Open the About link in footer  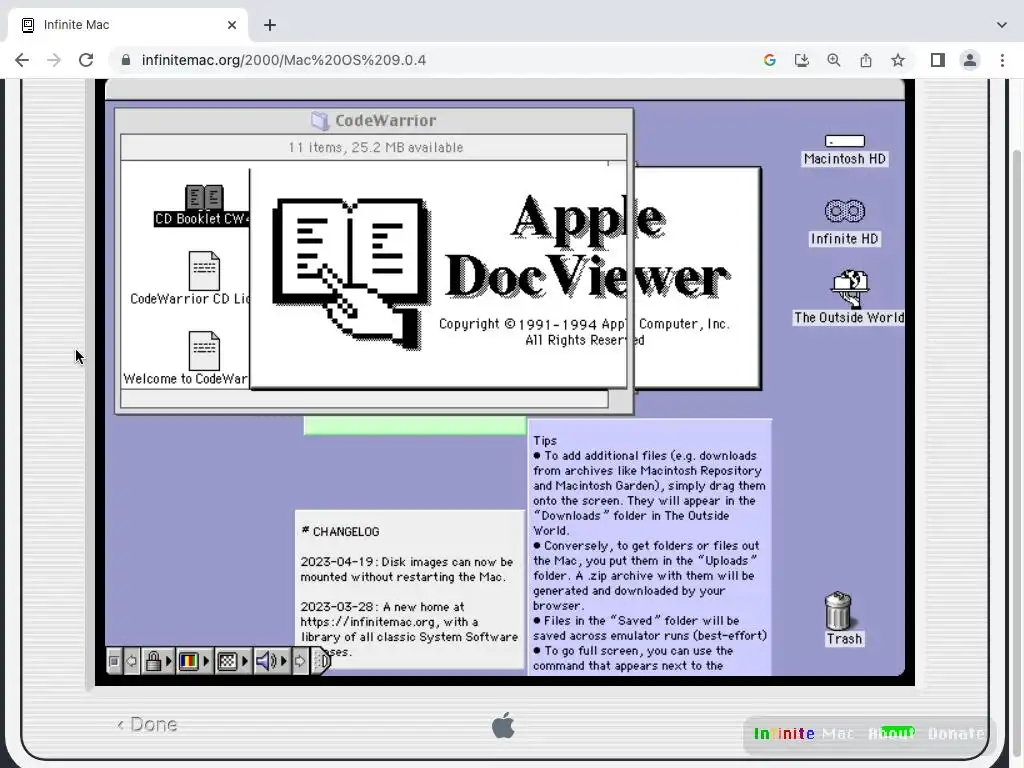[891, 733]
